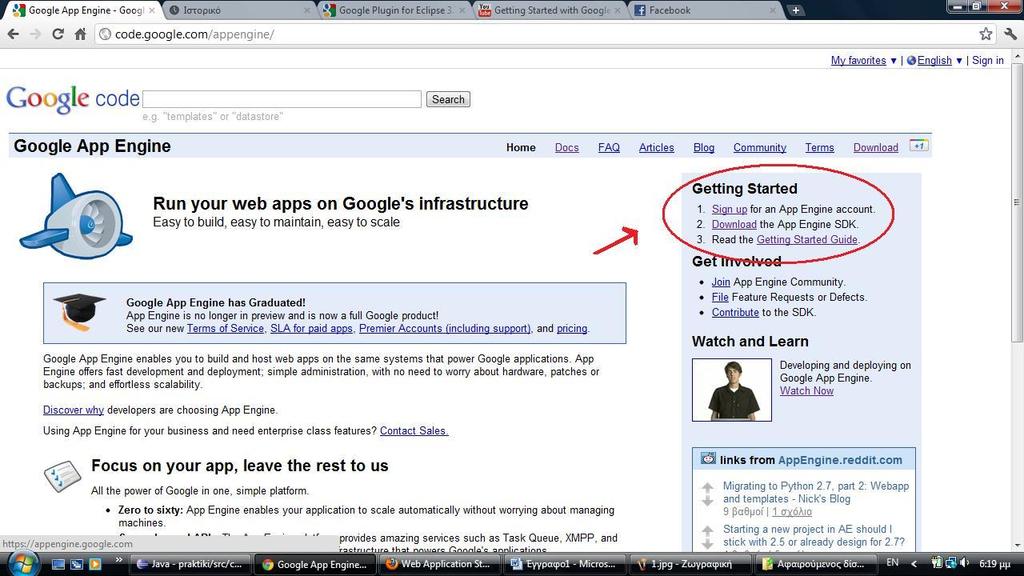1024x576 pixels.
Task: Click the Search button
Action: 448,99
